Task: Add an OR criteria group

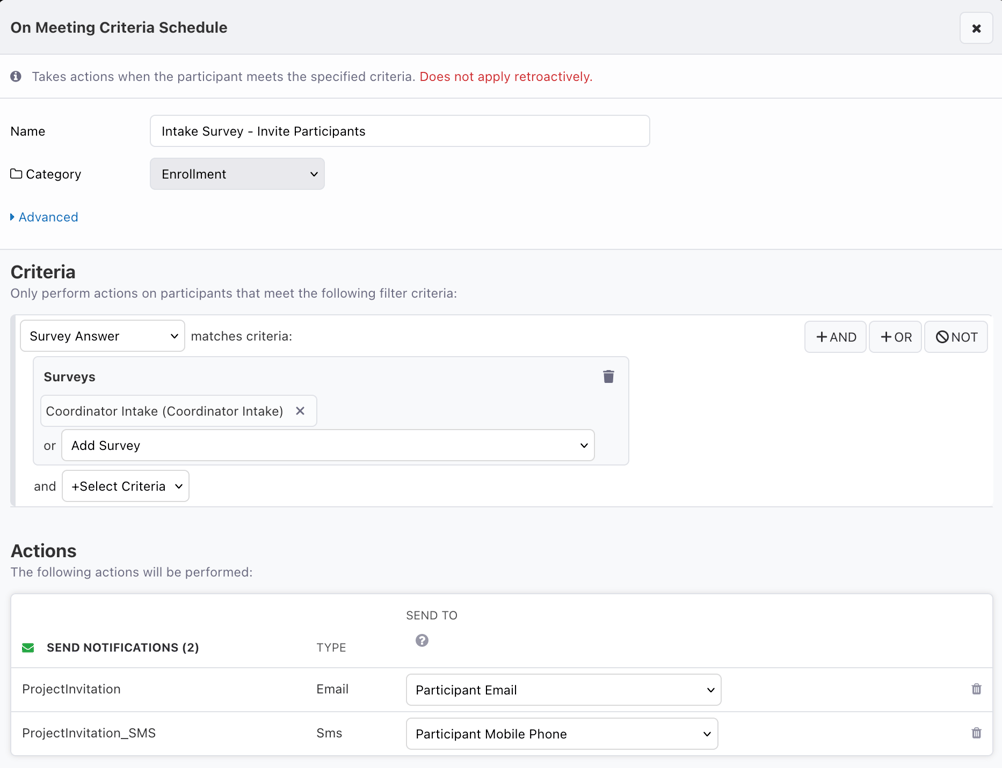Action: tap(895, 337)
